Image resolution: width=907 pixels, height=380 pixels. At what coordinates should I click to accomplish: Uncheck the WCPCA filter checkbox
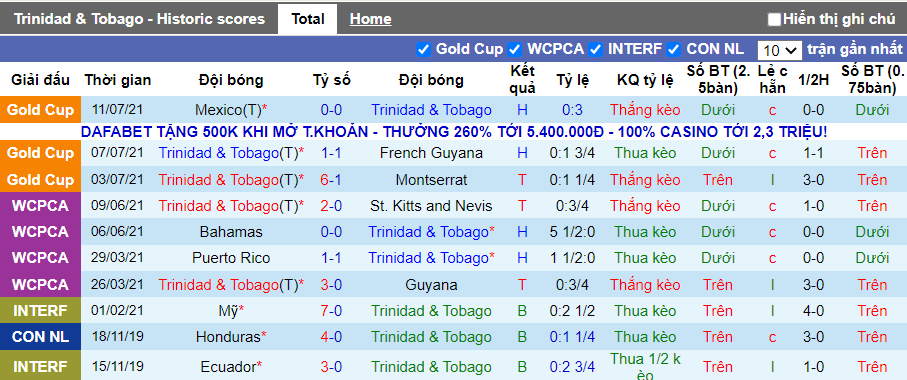tap(514, 50)
